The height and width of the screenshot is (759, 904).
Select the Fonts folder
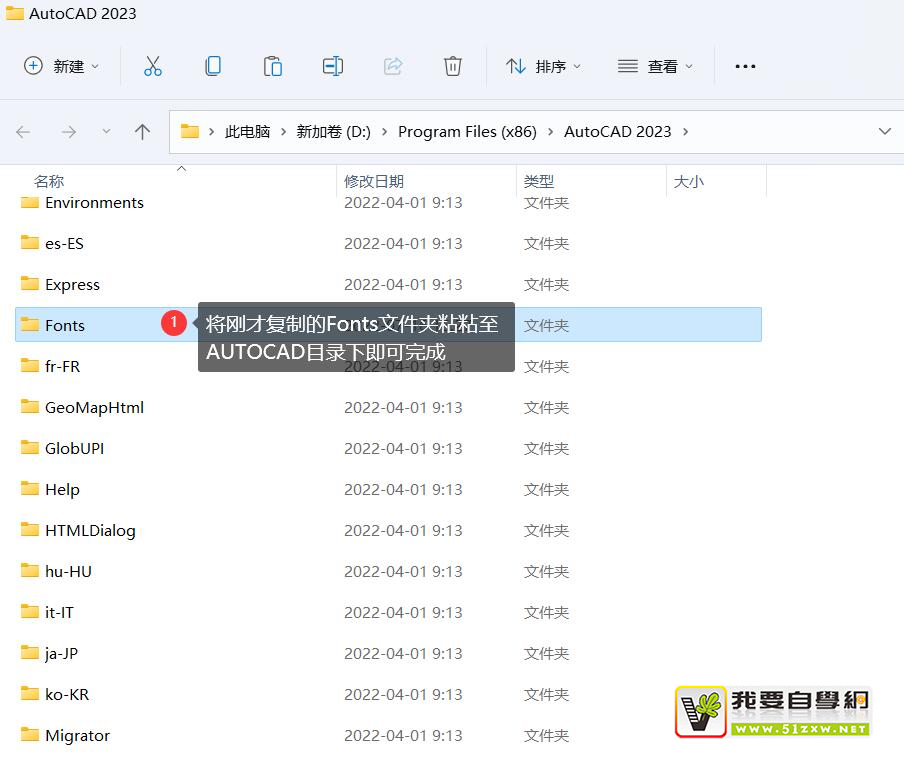pyautogui.click(x=65, y=325)
